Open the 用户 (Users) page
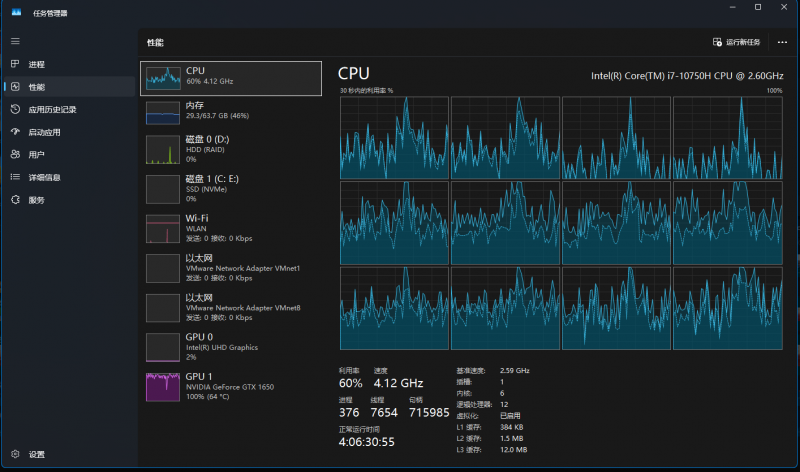Screen dimensions: 800x472 [36, 155]
